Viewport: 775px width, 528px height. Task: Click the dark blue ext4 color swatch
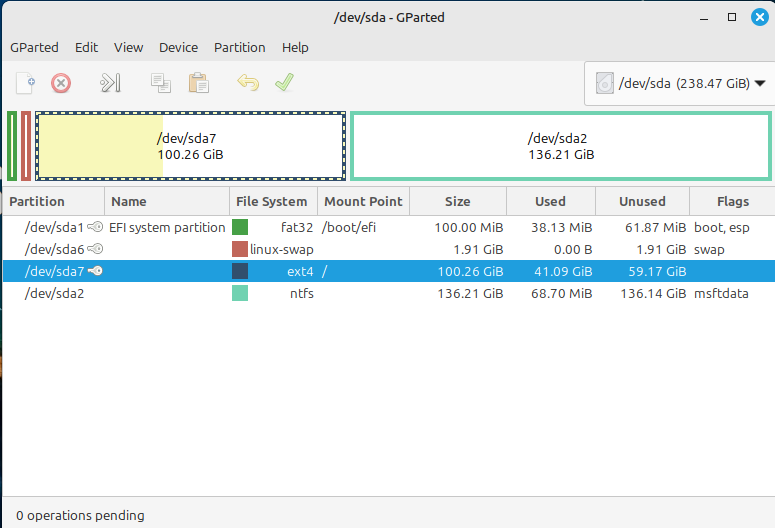240,271
